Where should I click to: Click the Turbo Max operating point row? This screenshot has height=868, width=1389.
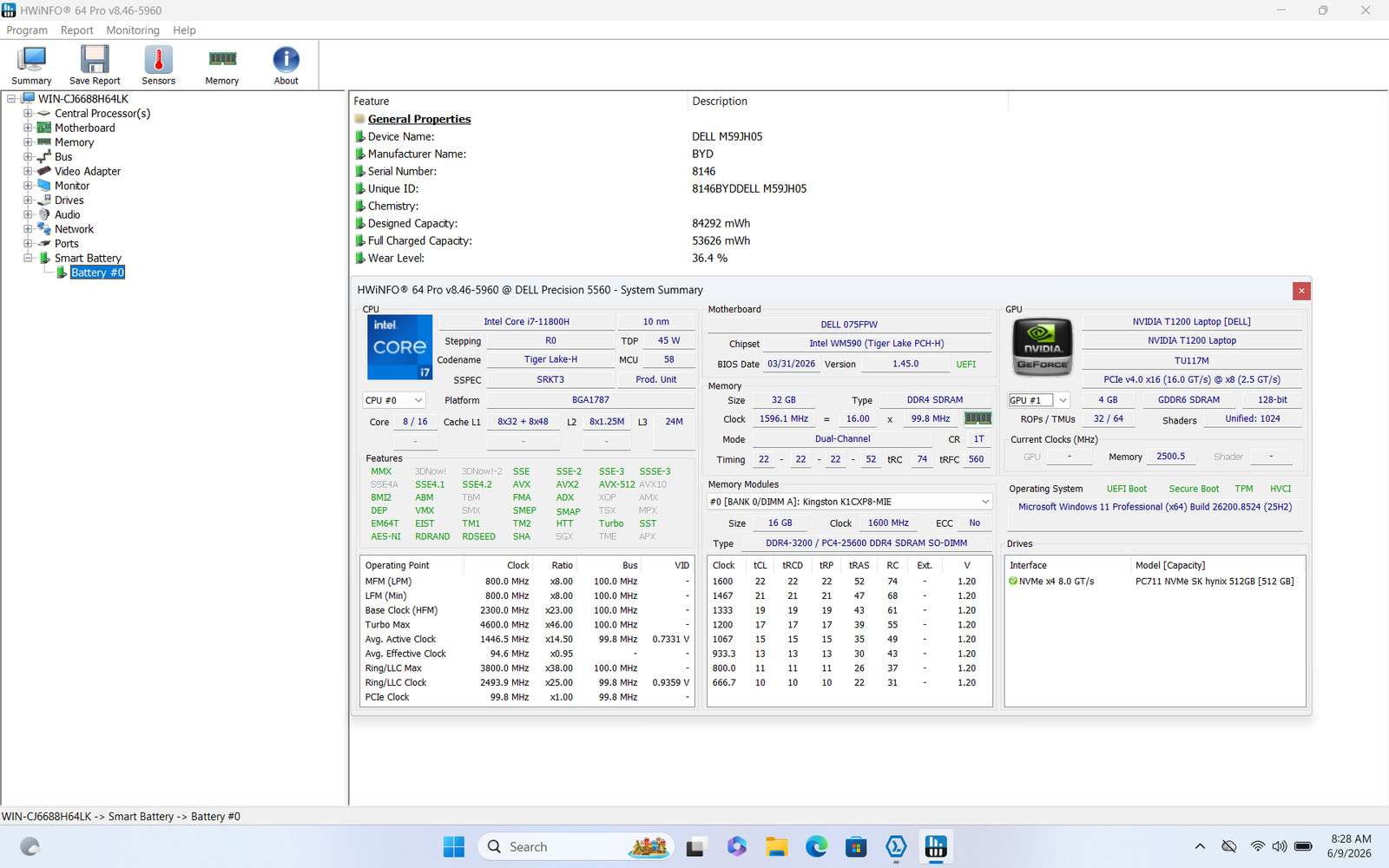pyautogui.click(x=527, y=625)
